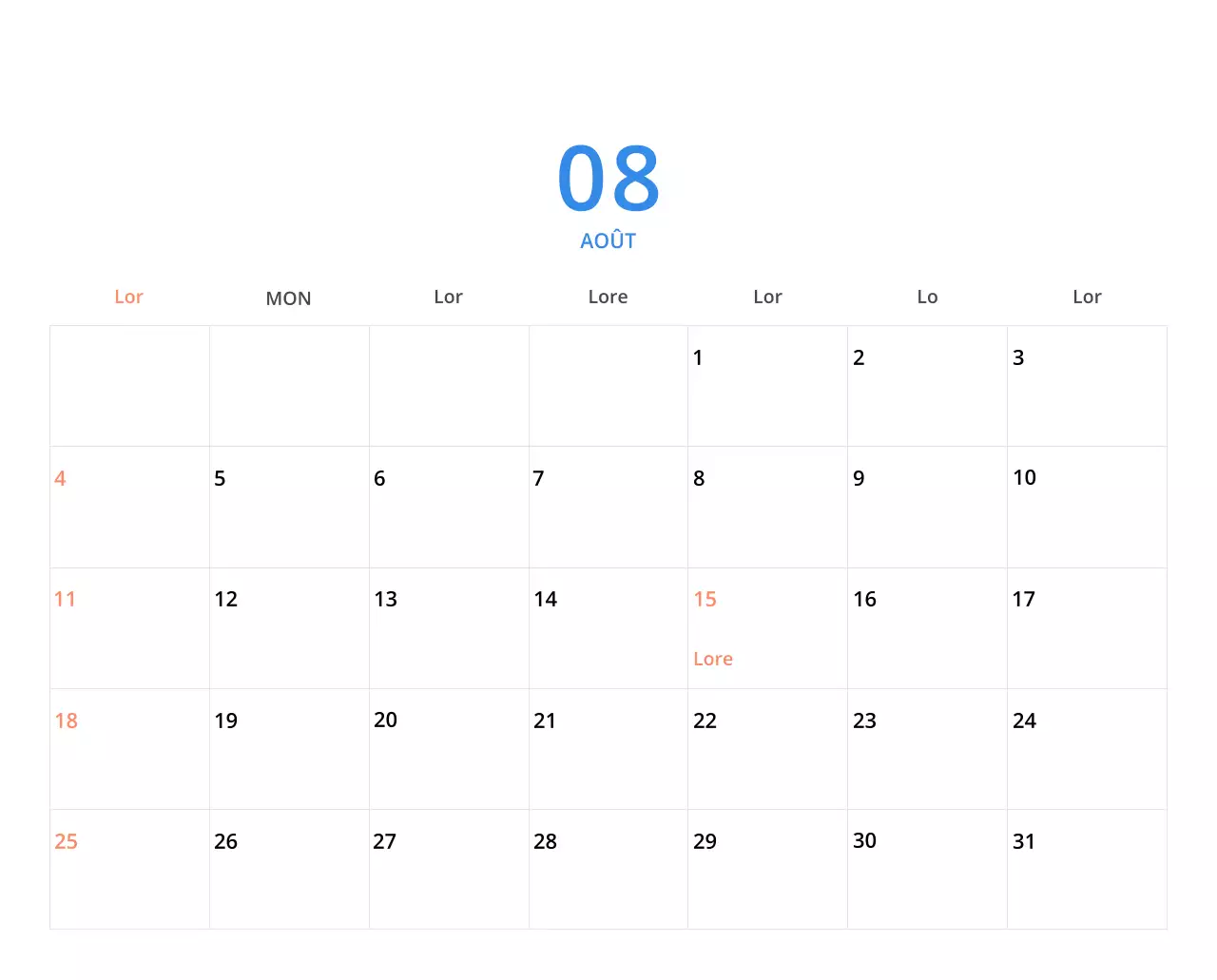Screen dimensions: 1217x980
Task: Select the August 7 date cell
Action: point(608,507)
